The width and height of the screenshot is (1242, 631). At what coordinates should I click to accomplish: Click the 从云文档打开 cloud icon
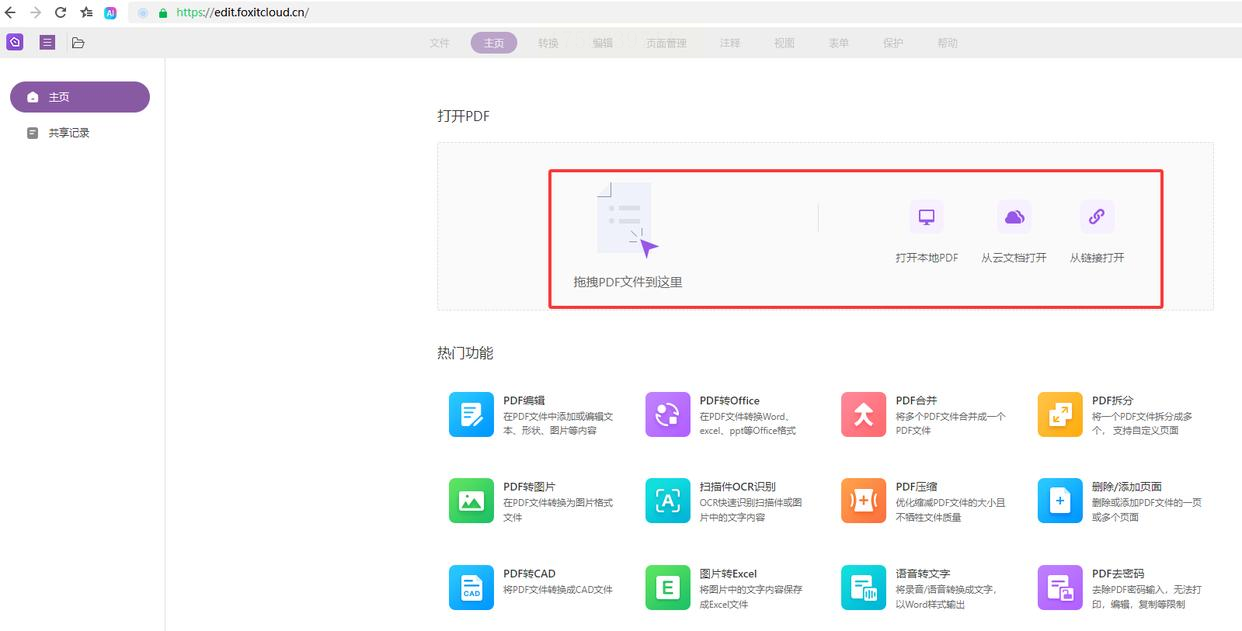(1014, 217)
